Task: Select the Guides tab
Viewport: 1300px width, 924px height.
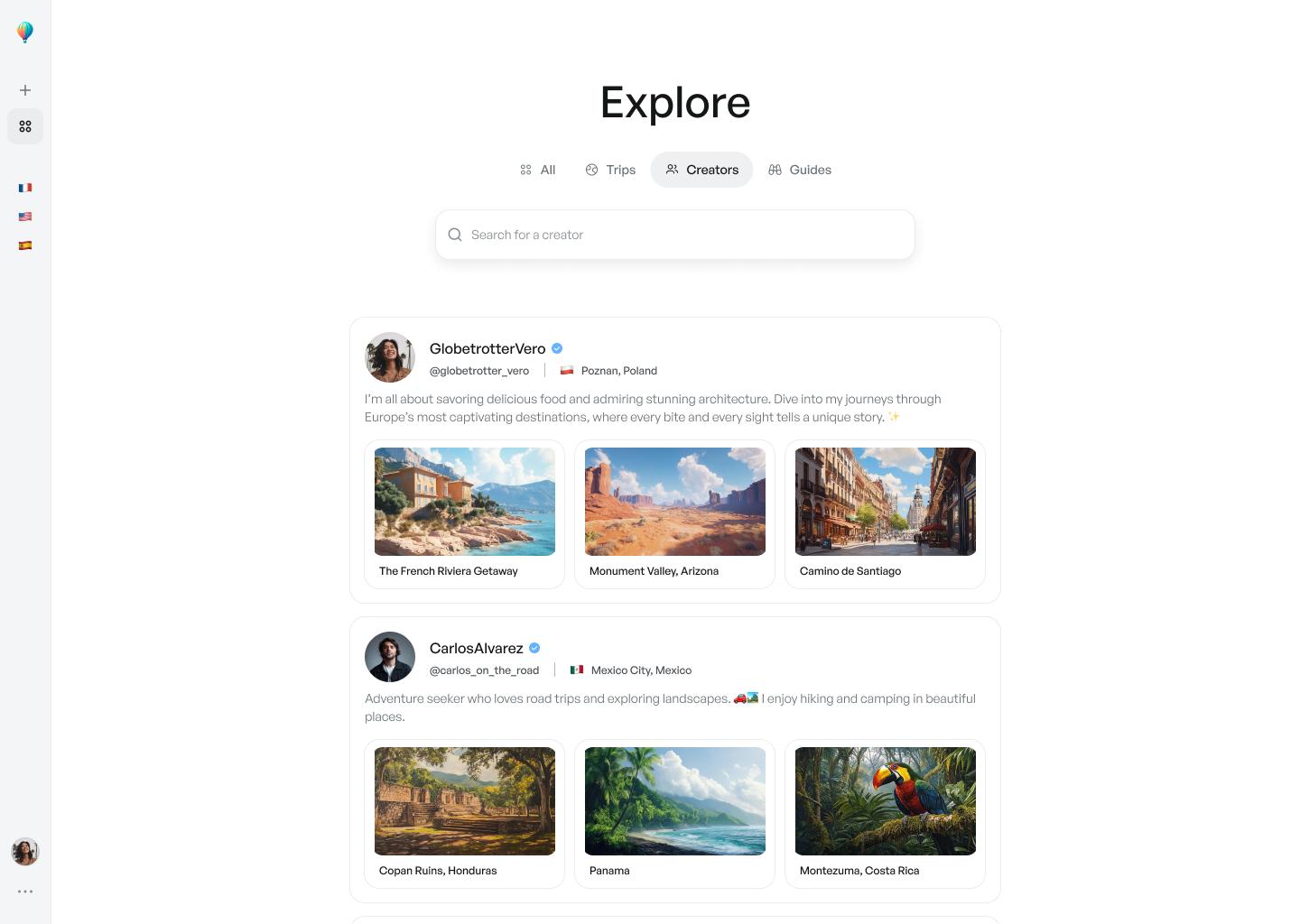Action: click(800, 170)
